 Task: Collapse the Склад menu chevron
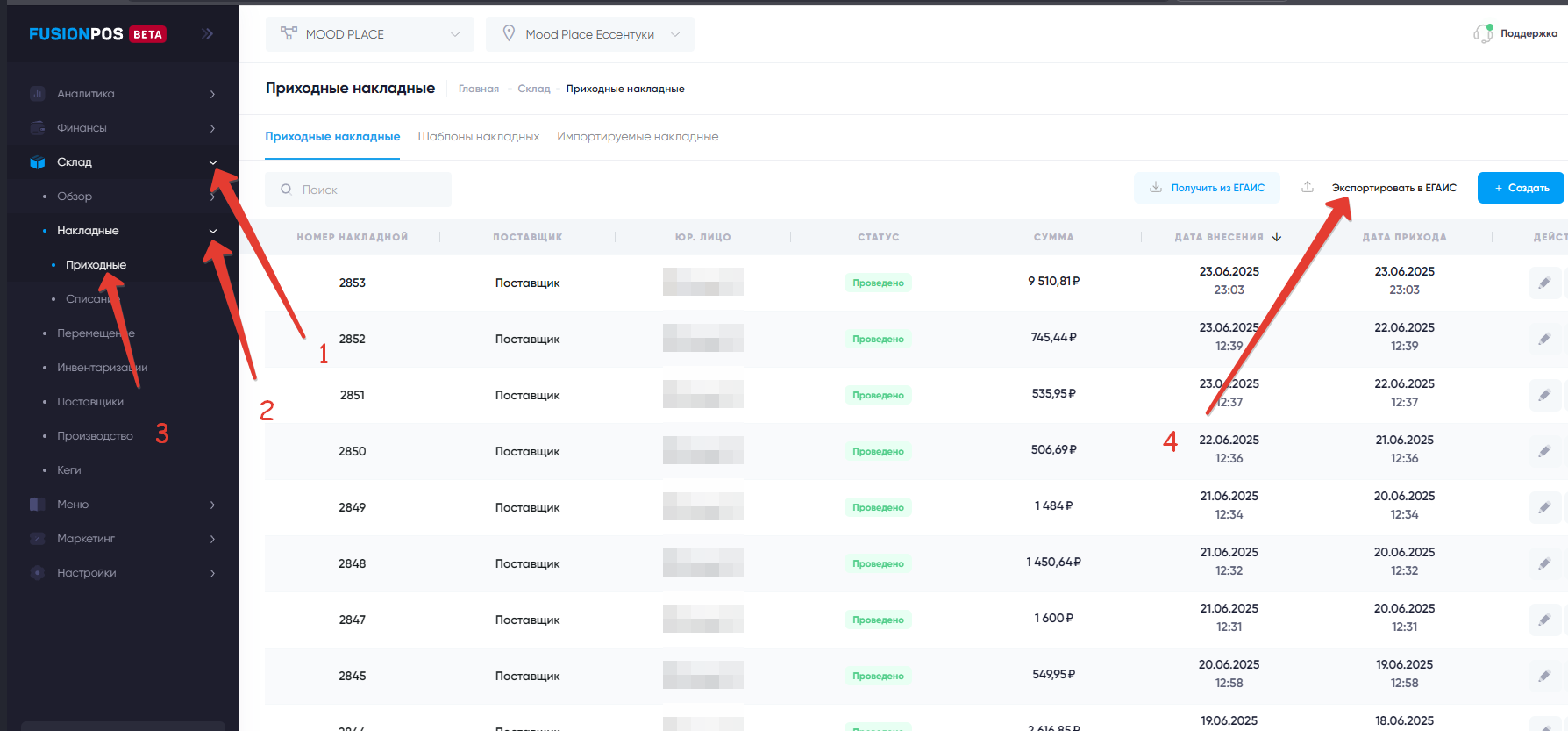[212, 162]
